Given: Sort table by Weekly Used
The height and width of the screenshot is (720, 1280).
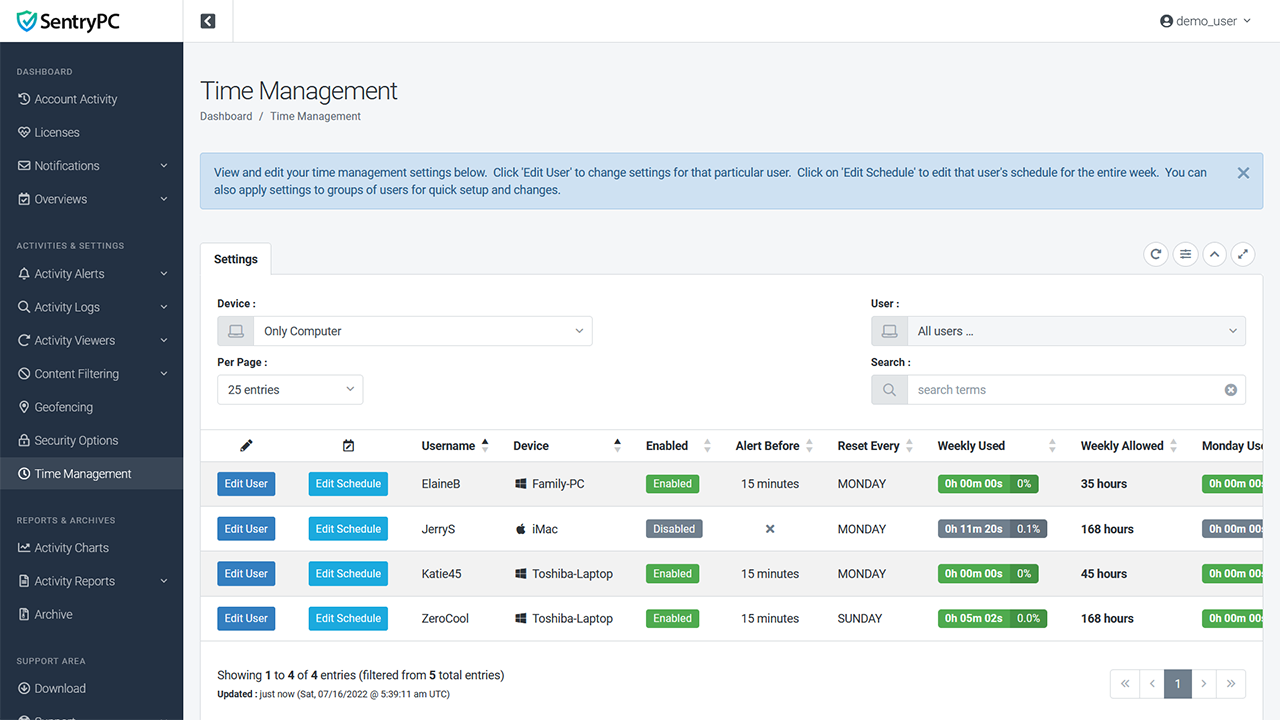Looking at the screenshot, I should pos(996,446).
